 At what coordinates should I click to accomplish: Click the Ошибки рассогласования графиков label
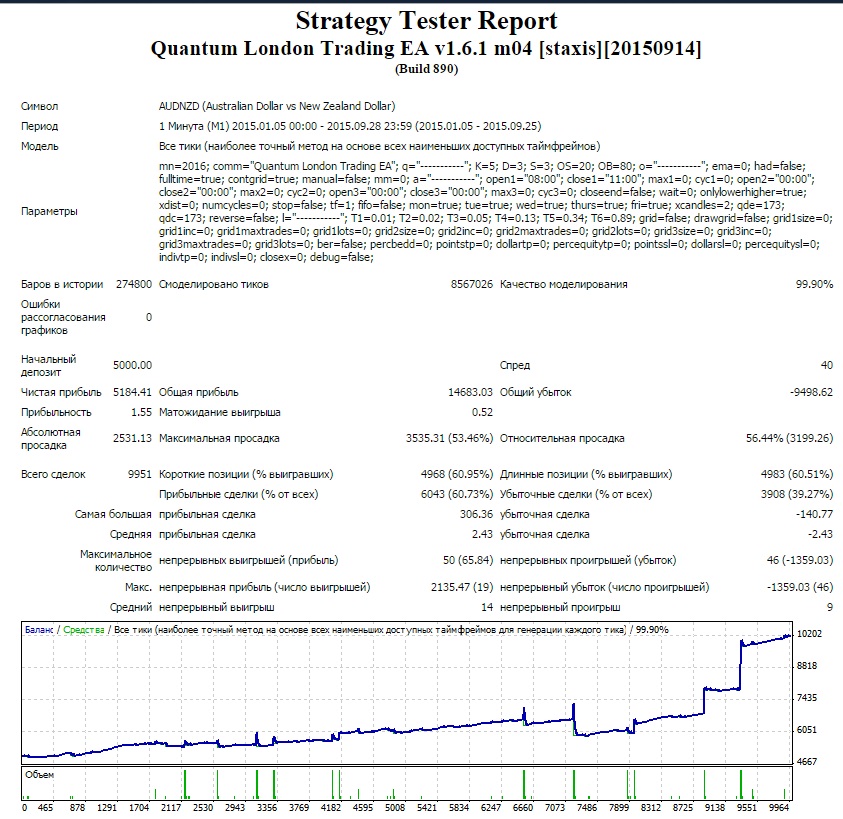(x=63, y=317)
